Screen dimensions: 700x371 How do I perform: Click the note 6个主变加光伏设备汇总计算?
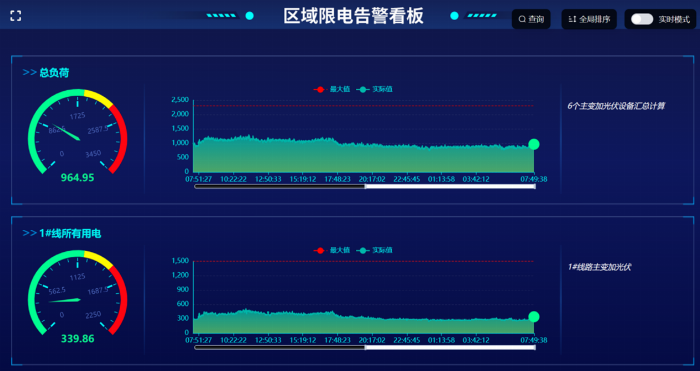(x=616, y=106)
